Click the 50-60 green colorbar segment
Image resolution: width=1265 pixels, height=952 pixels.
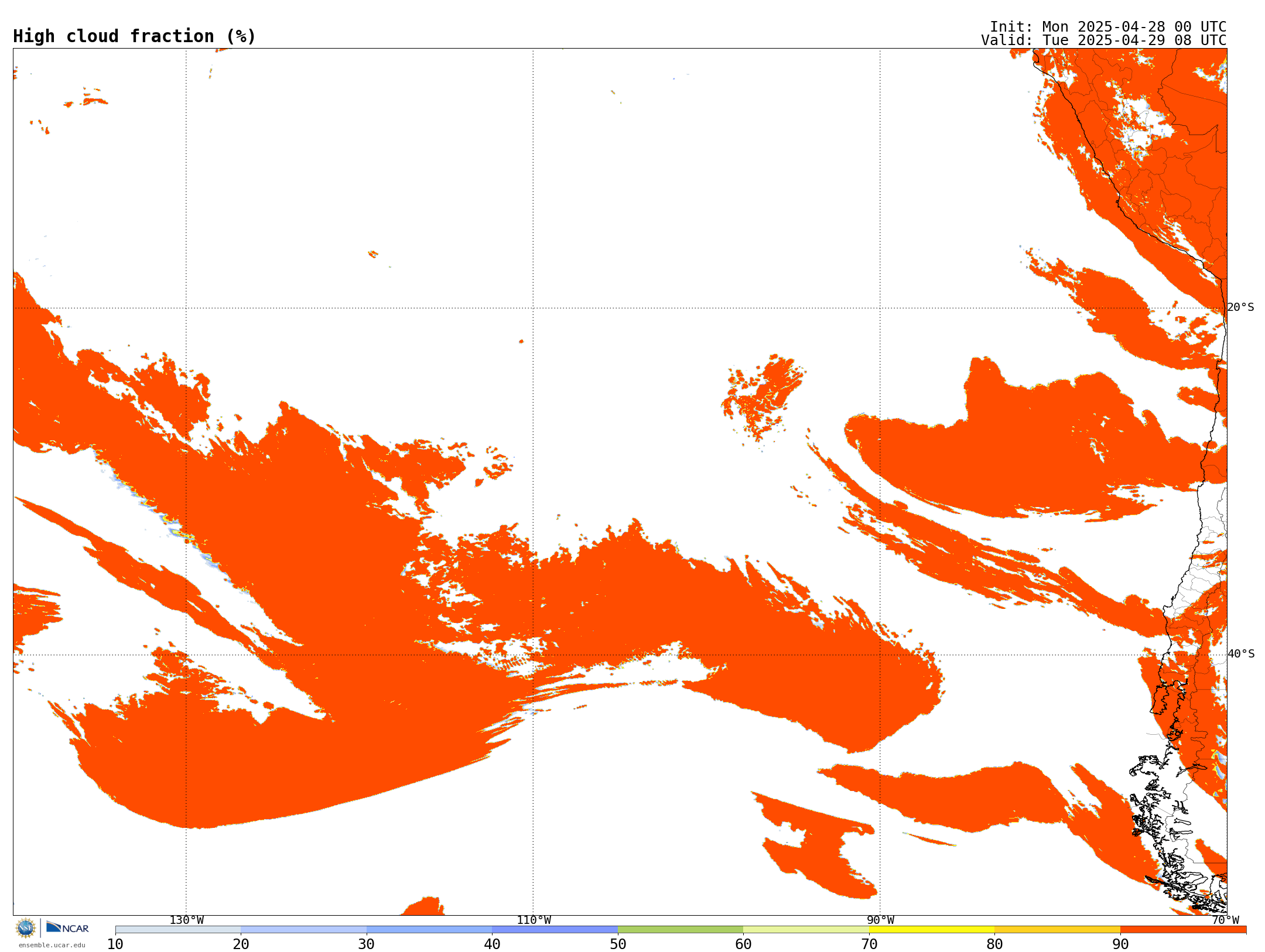[681, 930]
